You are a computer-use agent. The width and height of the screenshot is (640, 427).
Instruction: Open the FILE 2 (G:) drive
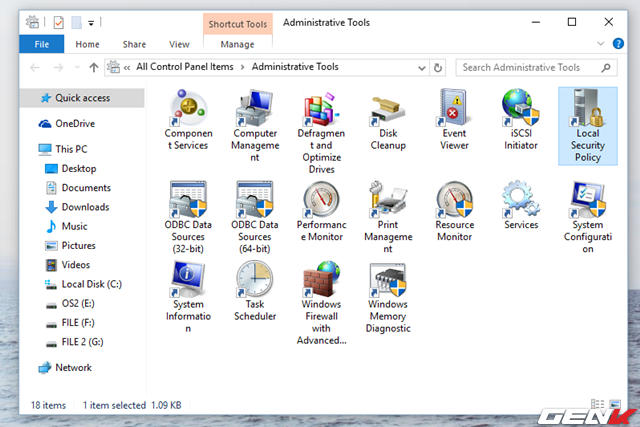[82, 342]
